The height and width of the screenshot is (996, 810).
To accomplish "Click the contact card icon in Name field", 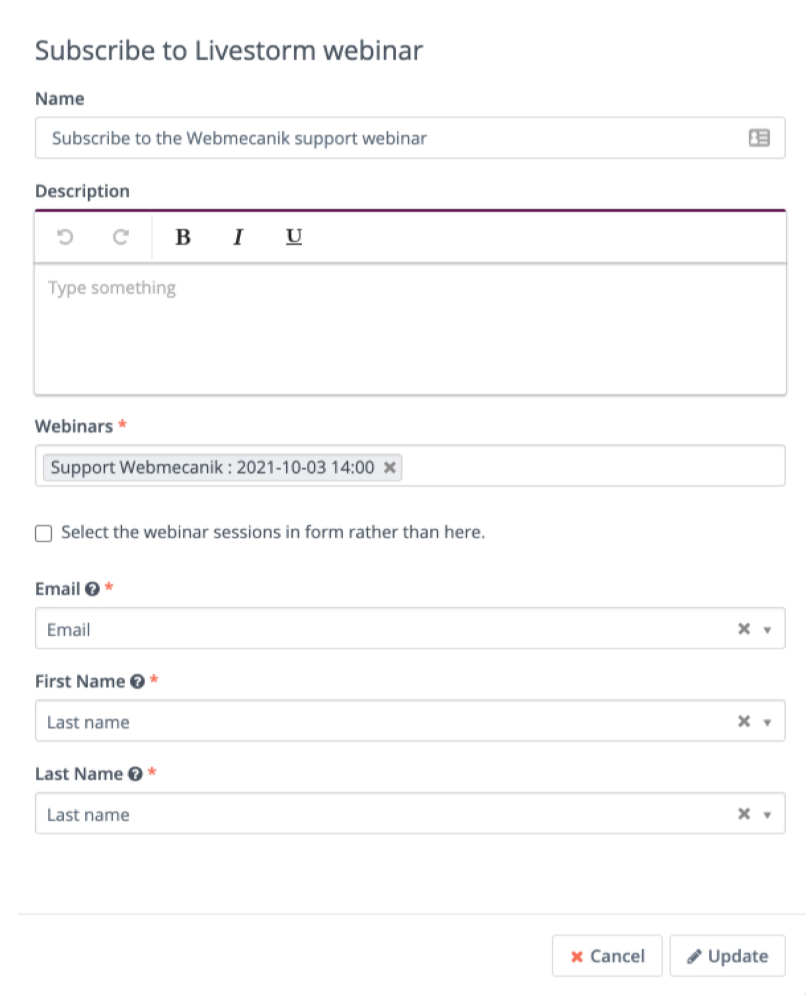I will pyautogui.click(x=759, y=138).
